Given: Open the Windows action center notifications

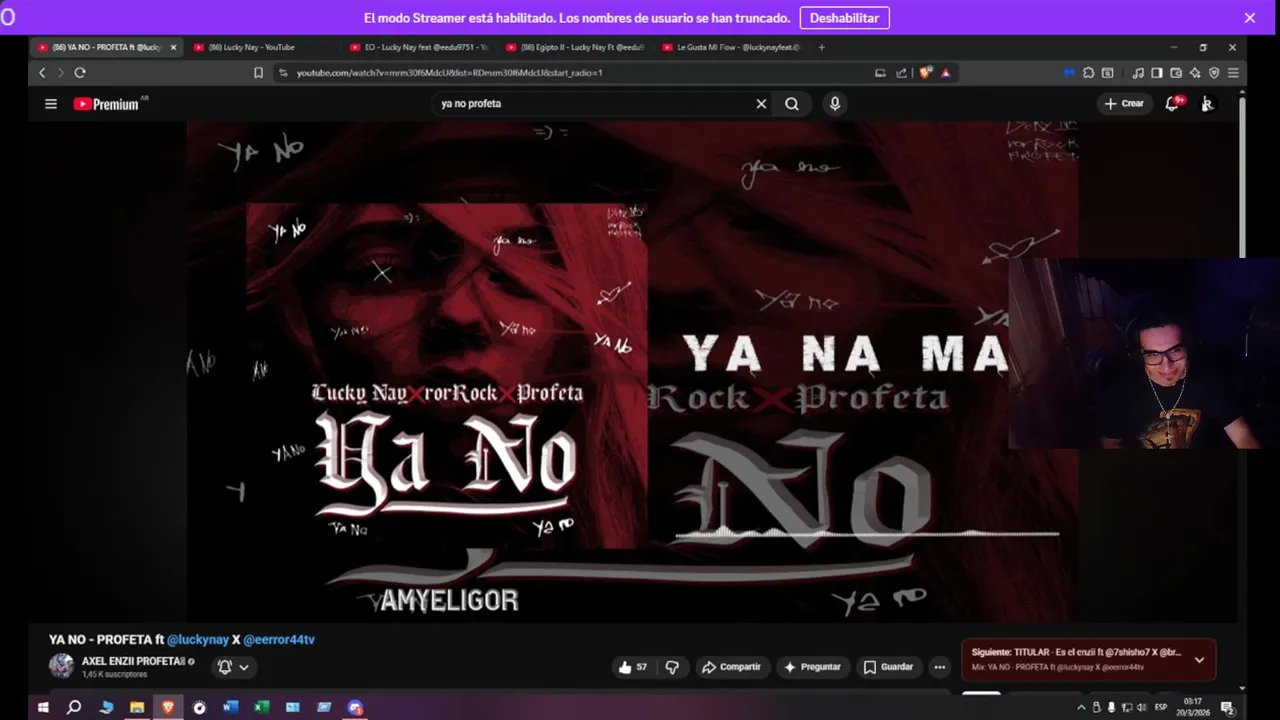Looking at the screenshot, I should click(1227, 708).
